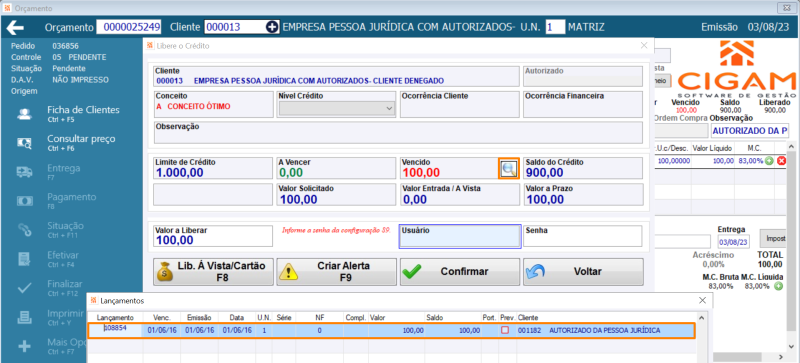Click the Orçamento number field 0000025249
The height and width of the screenshot is (363, 800).
pyautogui.click(x=129, y=27)
